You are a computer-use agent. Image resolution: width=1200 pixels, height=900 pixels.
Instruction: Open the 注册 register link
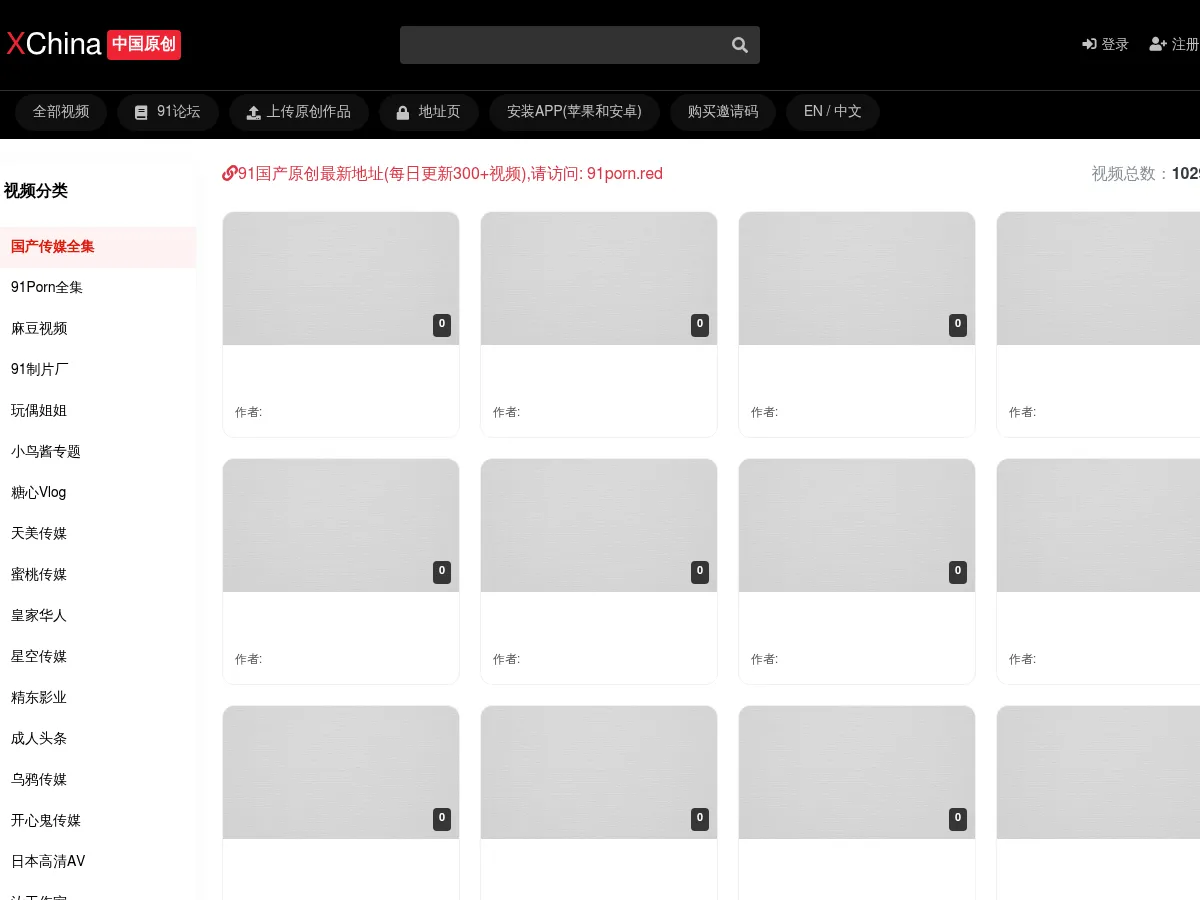1174,44
